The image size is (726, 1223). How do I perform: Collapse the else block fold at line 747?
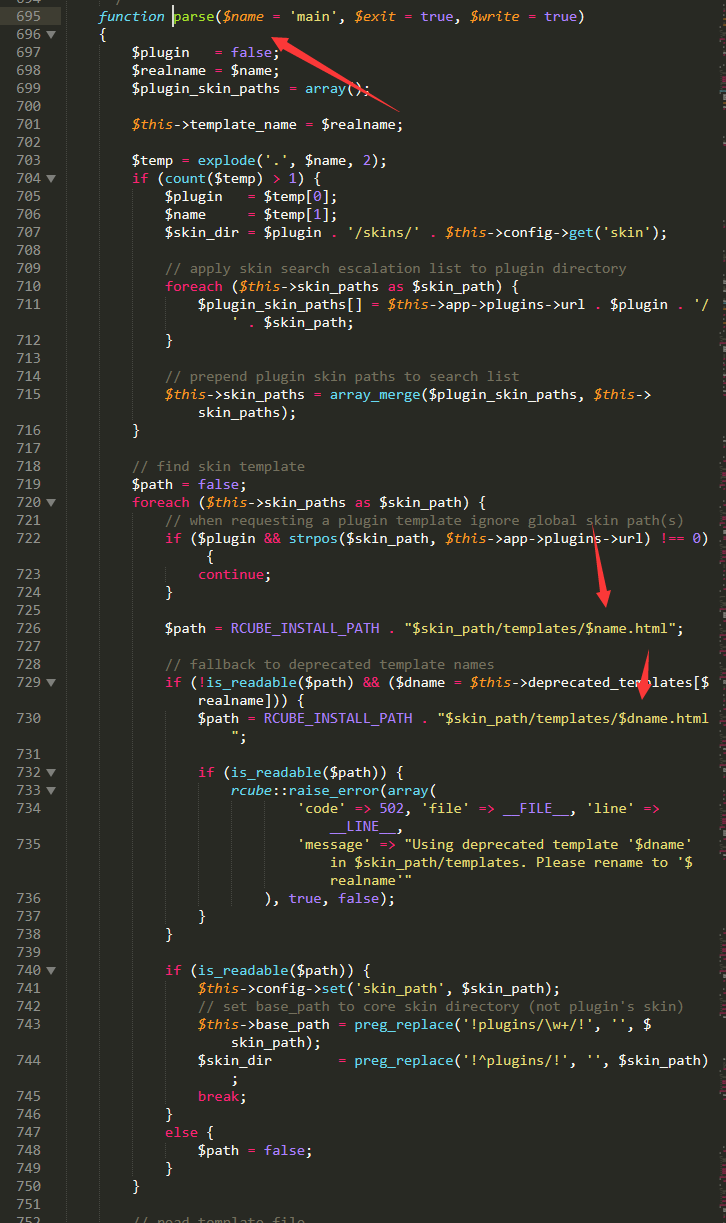[51, 1132]
